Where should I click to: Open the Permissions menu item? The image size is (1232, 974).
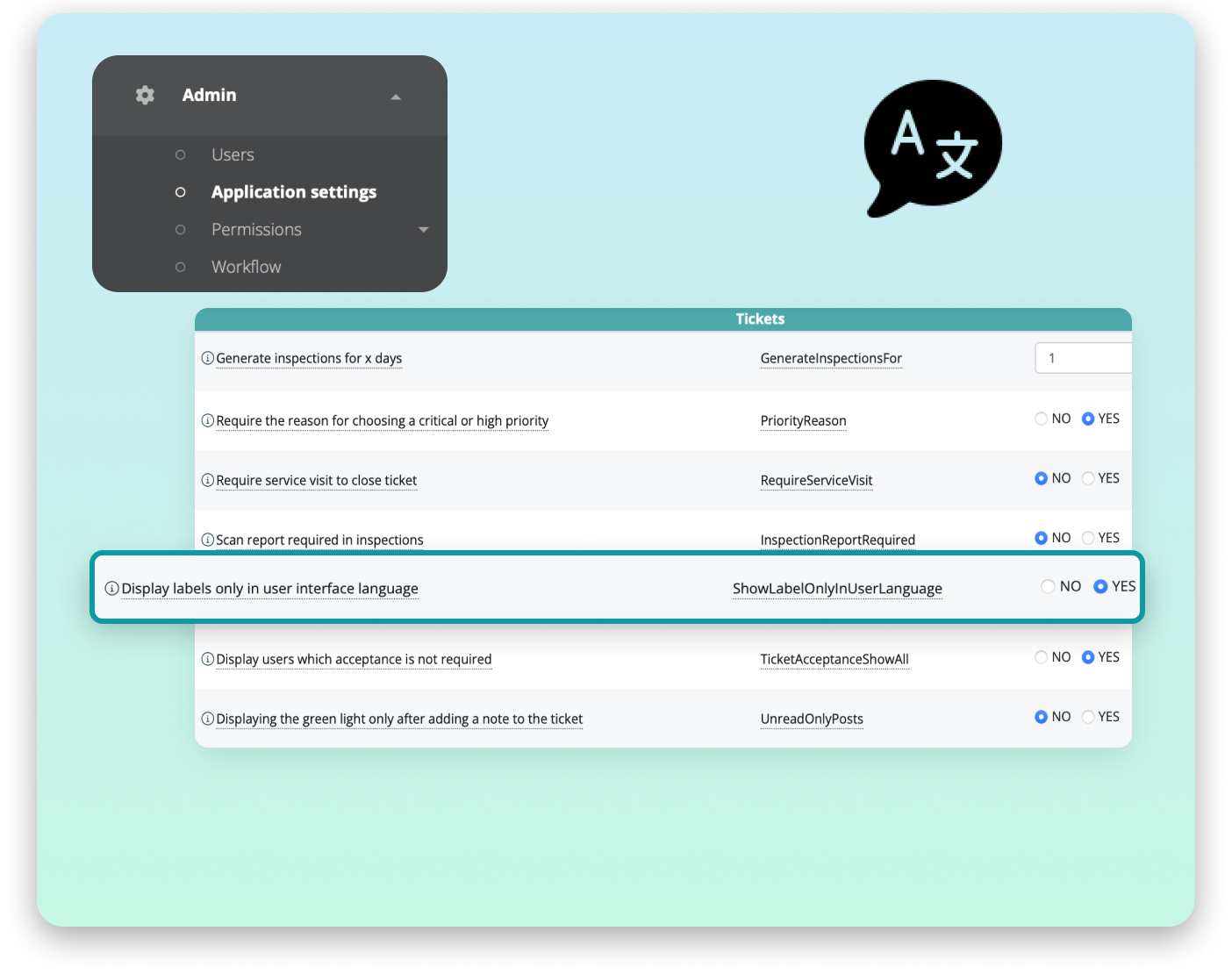(x=256, y=229)
